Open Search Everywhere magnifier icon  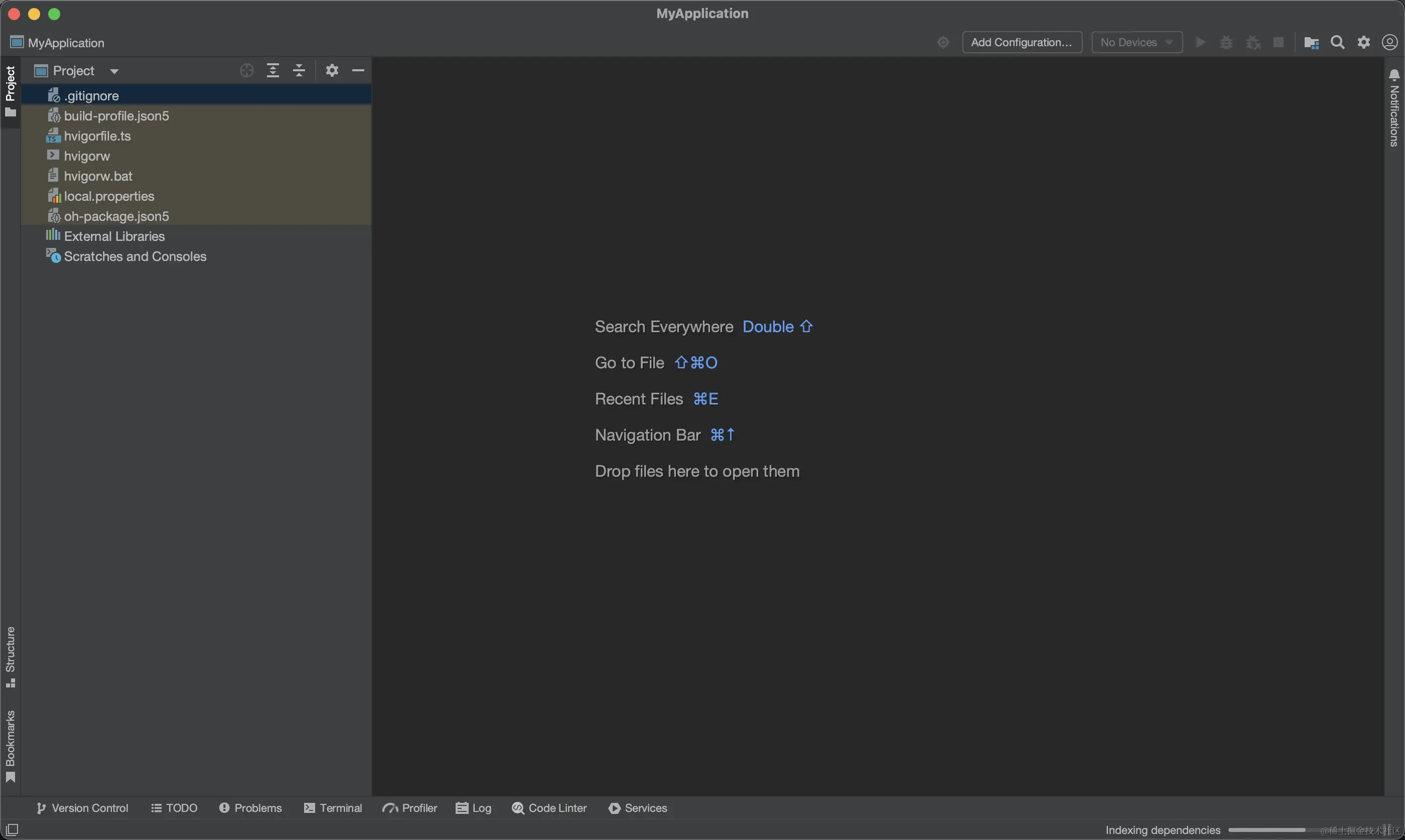click(x=1337, y=43)
